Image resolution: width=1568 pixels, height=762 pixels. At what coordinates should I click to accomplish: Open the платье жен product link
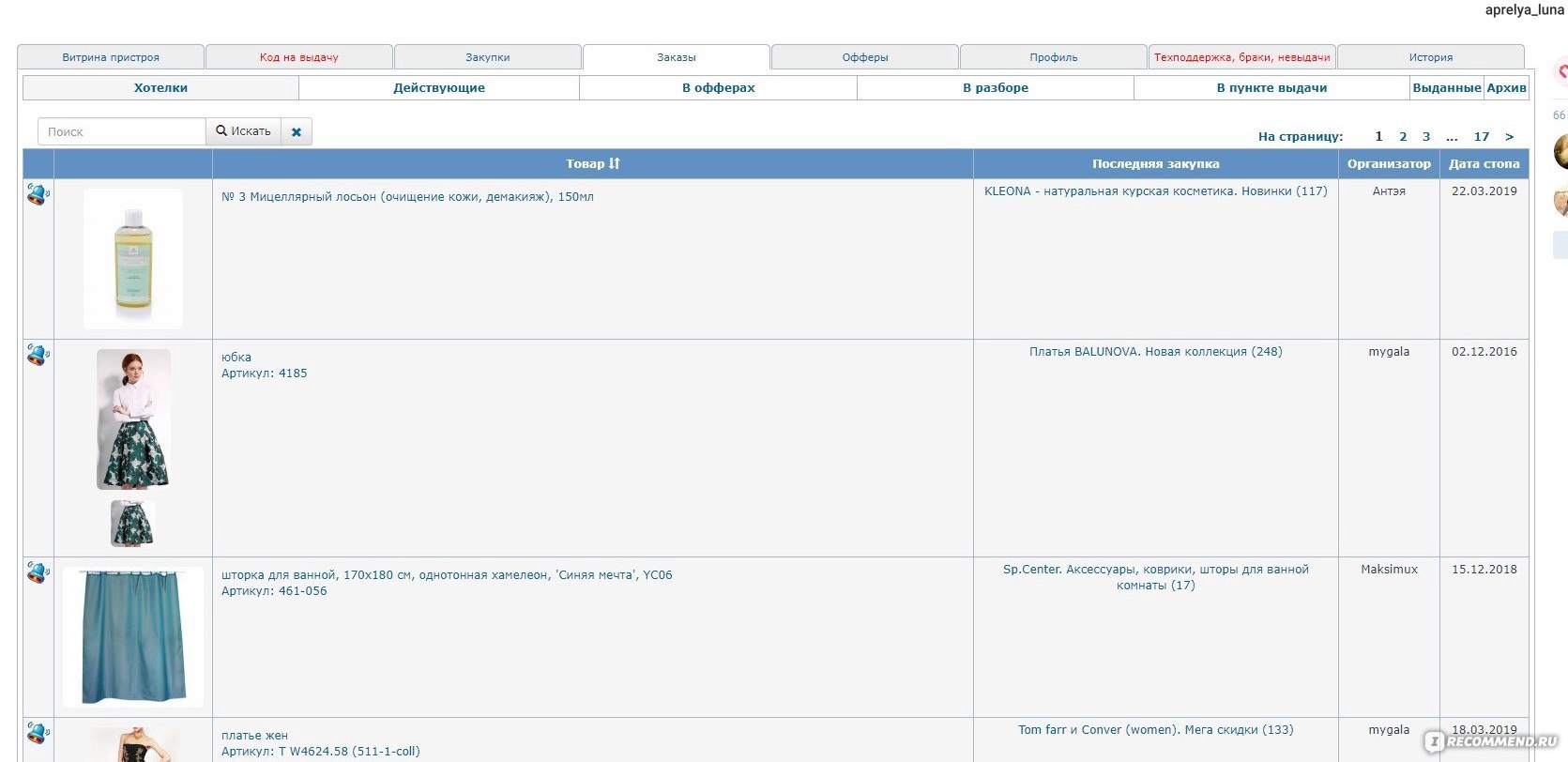coord(254,736)
